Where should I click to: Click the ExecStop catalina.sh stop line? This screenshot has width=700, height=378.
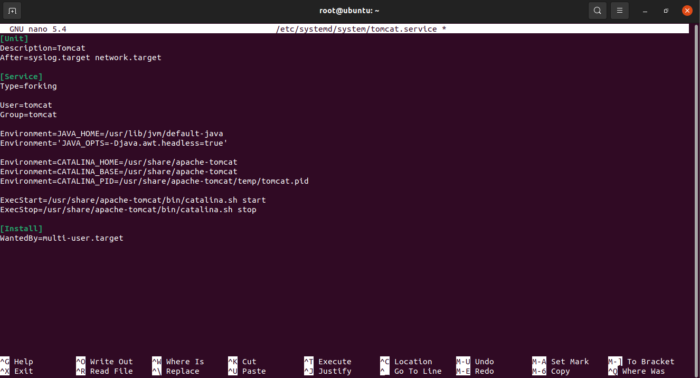point(128,210)
